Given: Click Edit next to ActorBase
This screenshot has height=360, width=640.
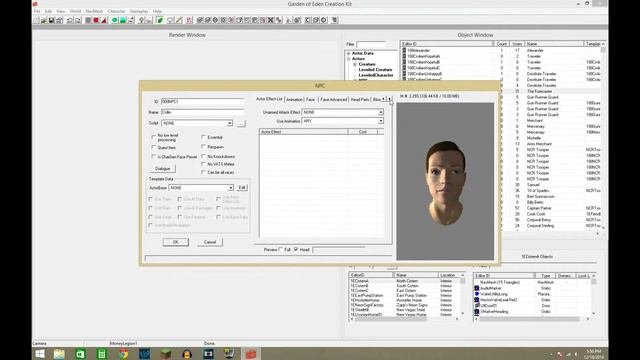Looking at the screenshot, I should click(242, 188).
